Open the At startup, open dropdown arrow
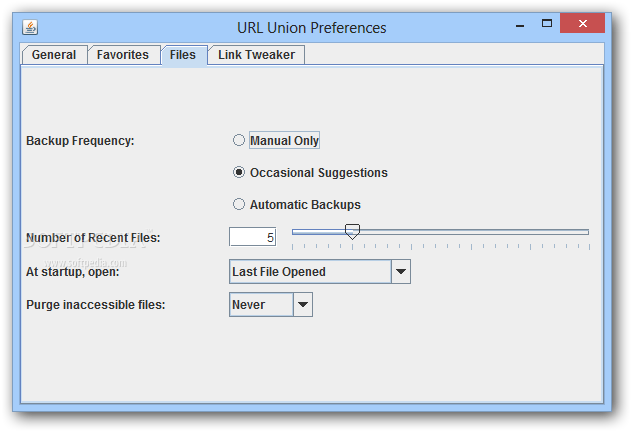The image size is (632, 432). pyautogui.click(x=401, y=272)
